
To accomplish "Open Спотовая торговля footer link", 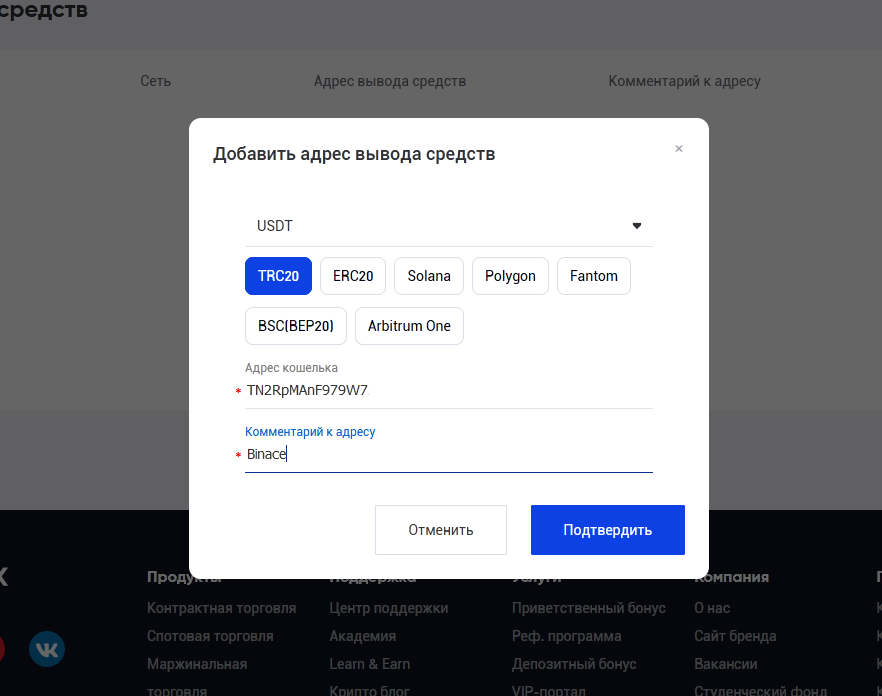I will pyautogui.click(x=210, y=636).
